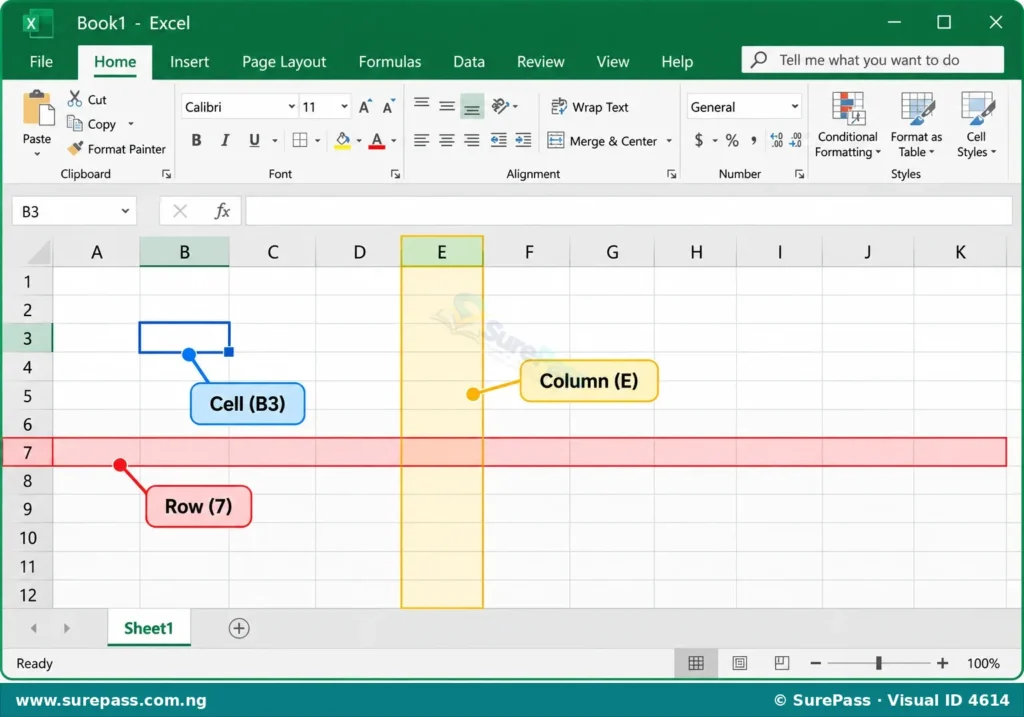Image resolution: width=1024 pixels, height=717 pixels.
Task: Click the Accounting dollar format icon
Action: point(699,140)
